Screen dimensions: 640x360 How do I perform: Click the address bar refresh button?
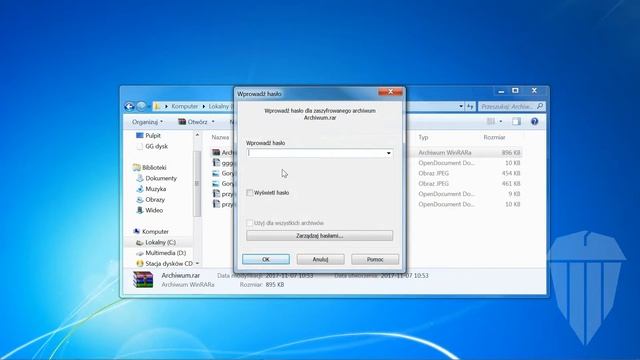click(470, 106)
